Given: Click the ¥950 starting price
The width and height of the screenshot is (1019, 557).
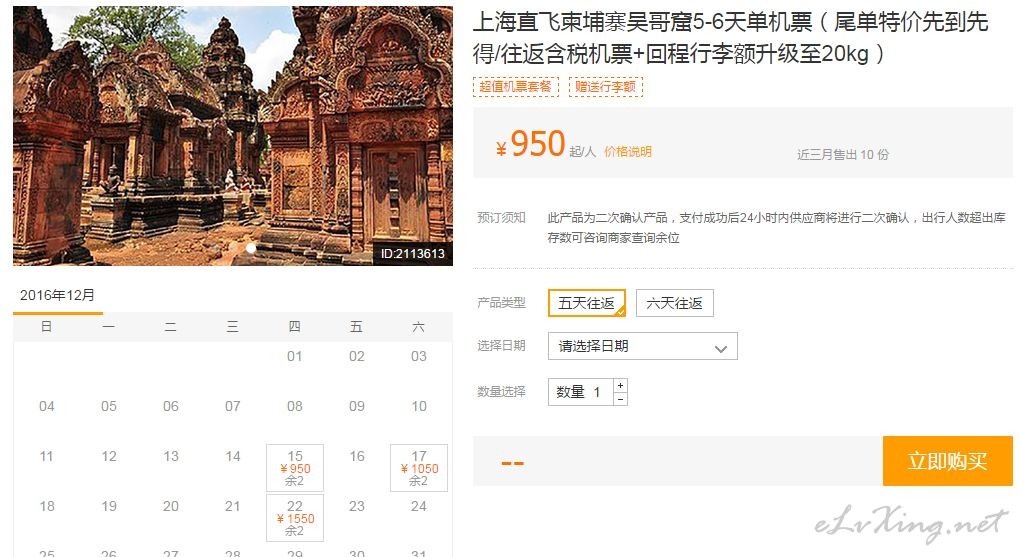Looking at the screenshot, I should (x=531, y=144).
